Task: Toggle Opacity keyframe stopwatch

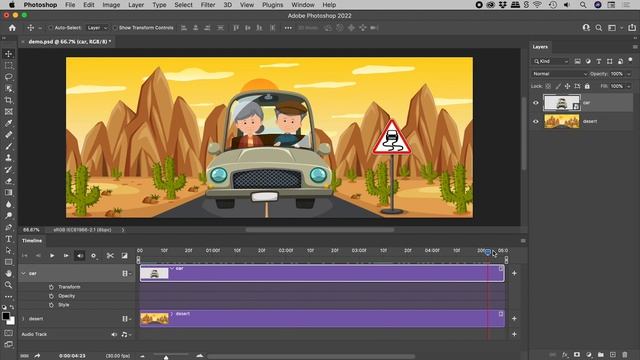Action: click(x=51, y=296)
